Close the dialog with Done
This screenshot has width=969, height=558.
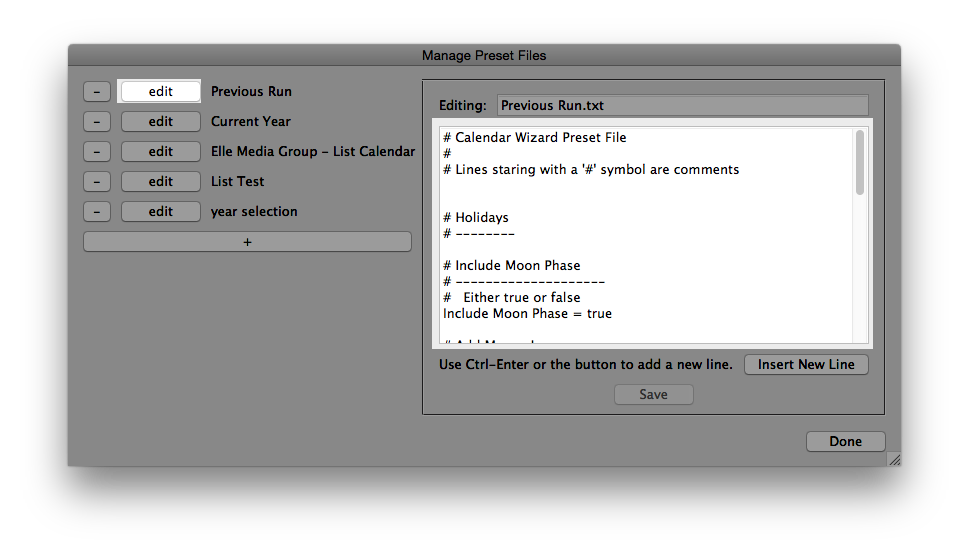(845, 441)
